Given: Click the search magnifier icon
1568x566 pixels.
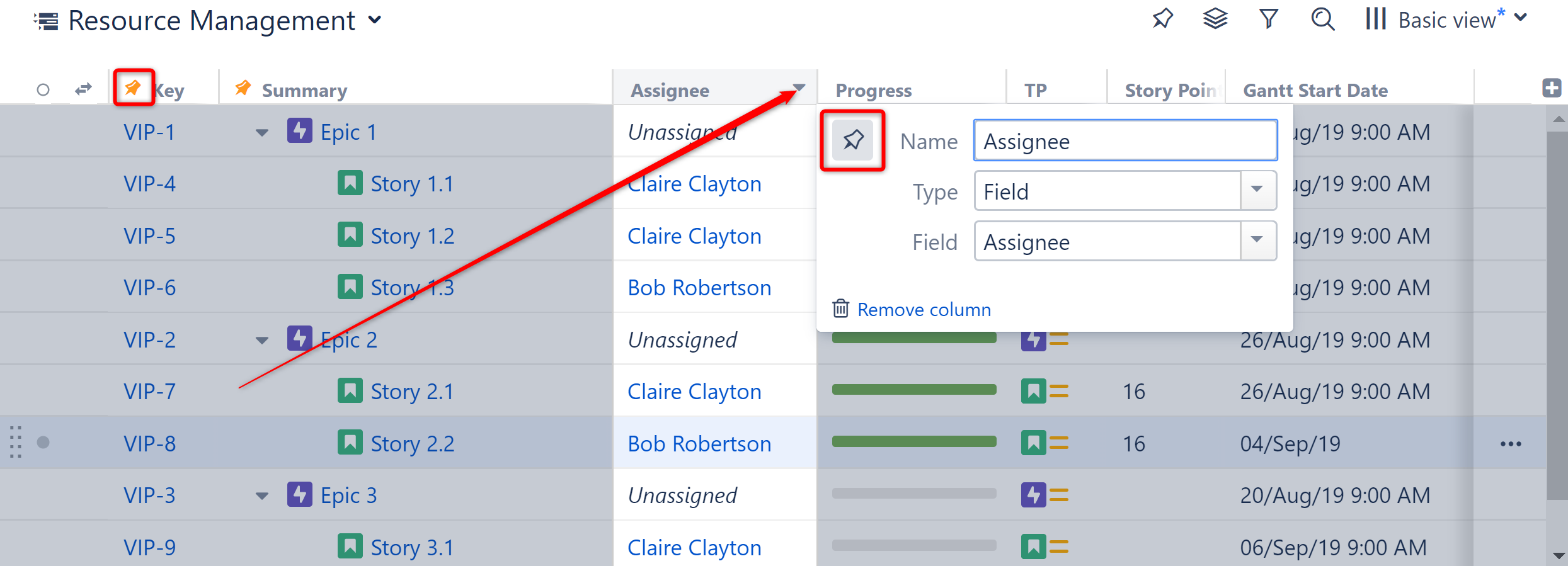Looking at the screenshot, I should (1322, 20).
